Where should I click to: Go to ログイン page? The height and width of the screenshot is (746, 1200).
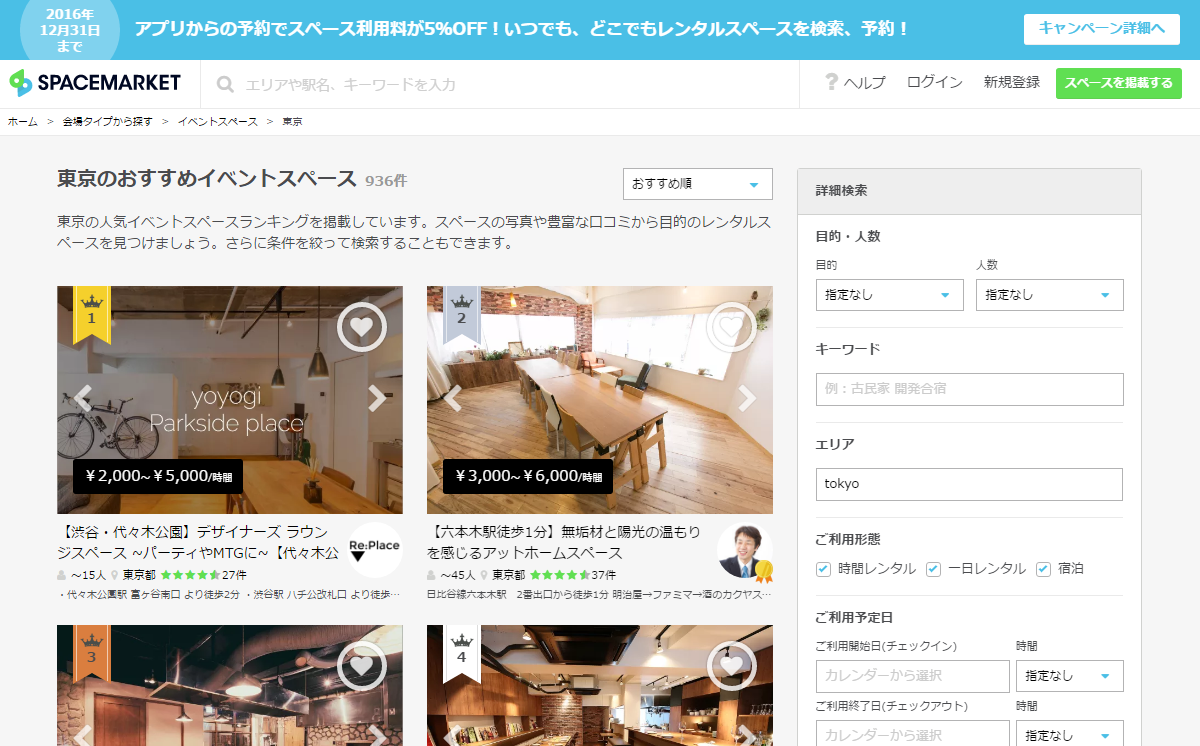point(935,83)
